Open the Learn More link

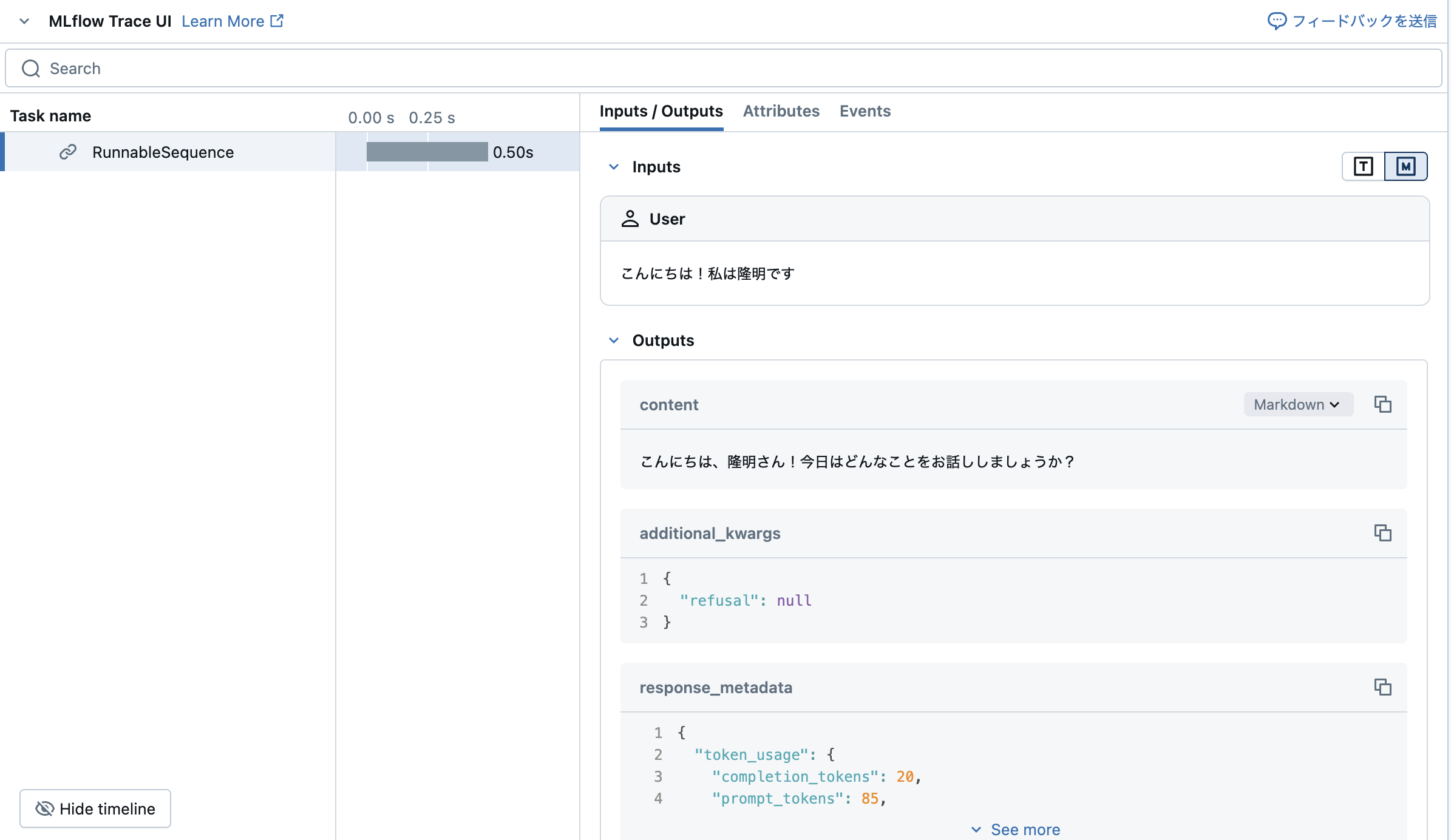pyautogui.click(x=223, y=21)
